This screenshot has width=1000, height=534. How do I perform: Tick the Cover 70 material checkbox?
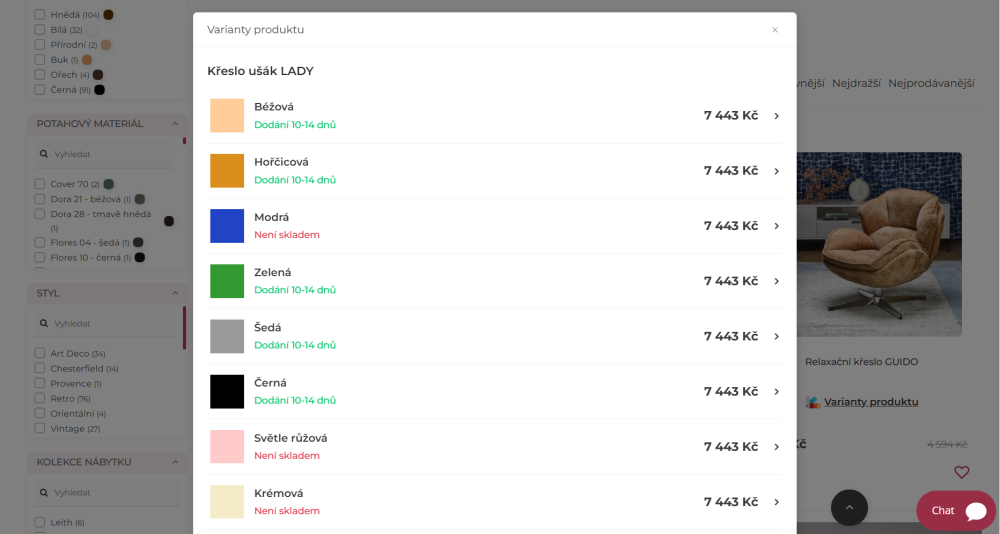40,184
